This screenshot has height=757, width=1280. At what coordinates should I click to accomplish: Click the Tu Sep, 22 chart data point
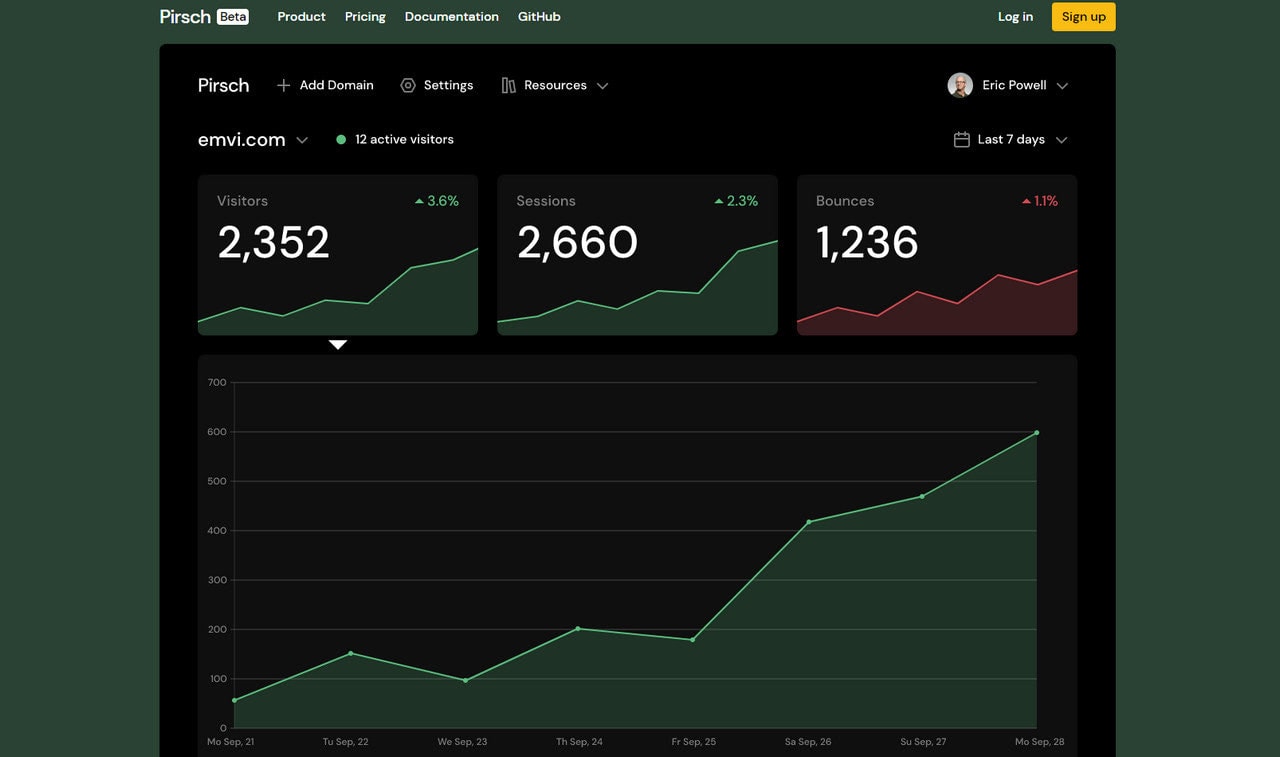(x=350, y=653)
